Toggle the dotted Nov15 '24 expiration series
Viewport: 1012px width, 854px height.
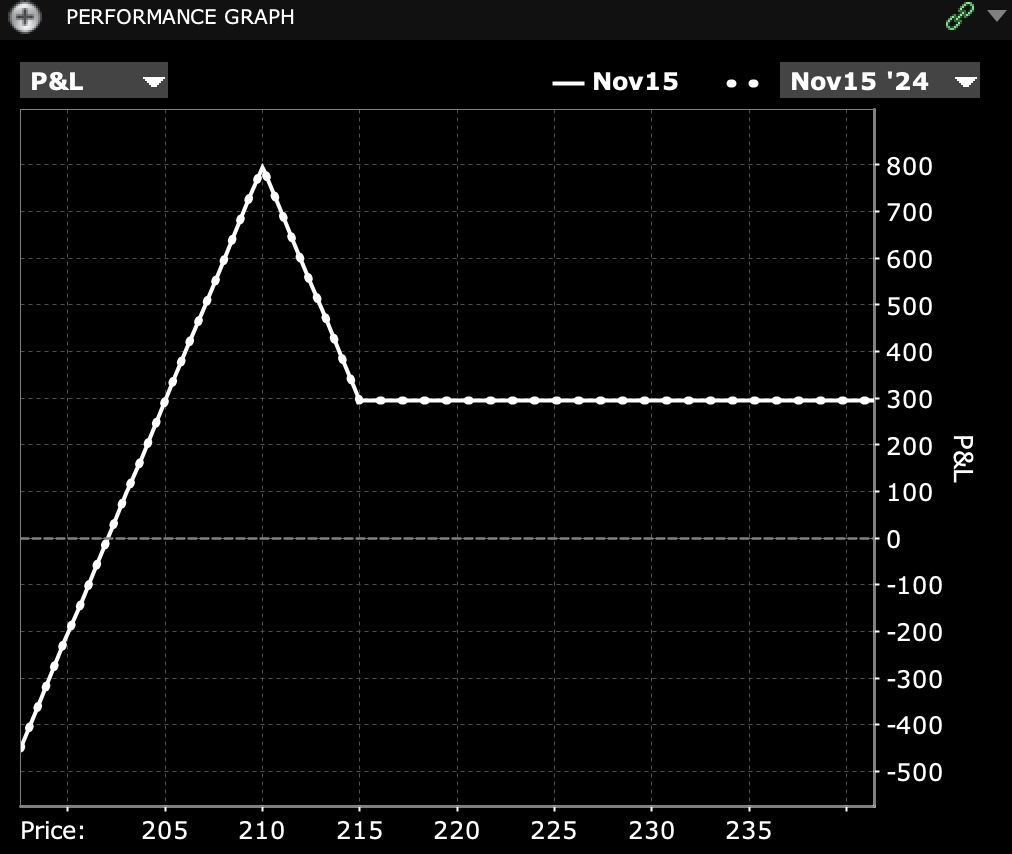pos(741,82)
